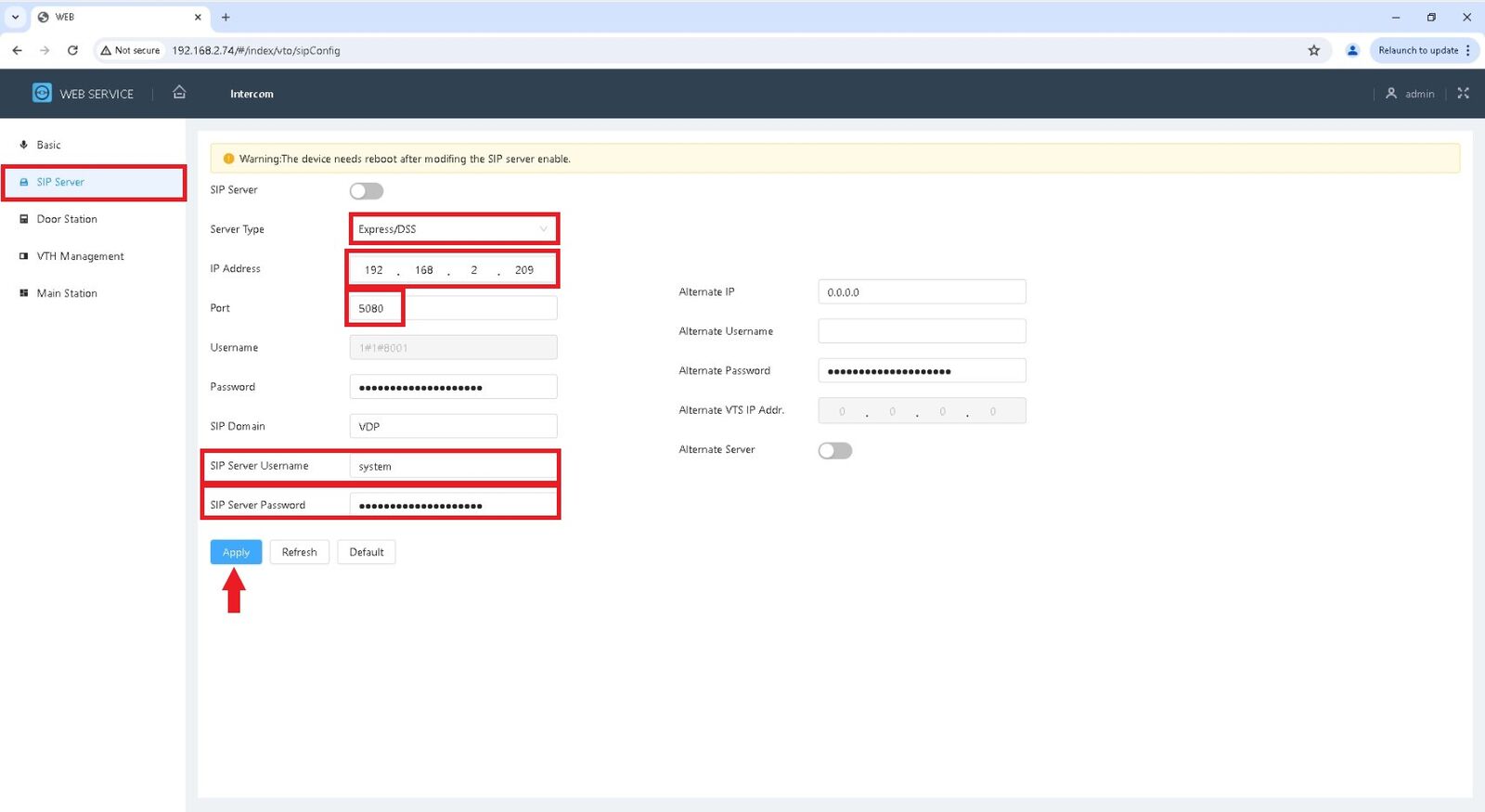Screen dimensions: 1485x812
Task: Click the home icon in header
Action: (179, 92)
